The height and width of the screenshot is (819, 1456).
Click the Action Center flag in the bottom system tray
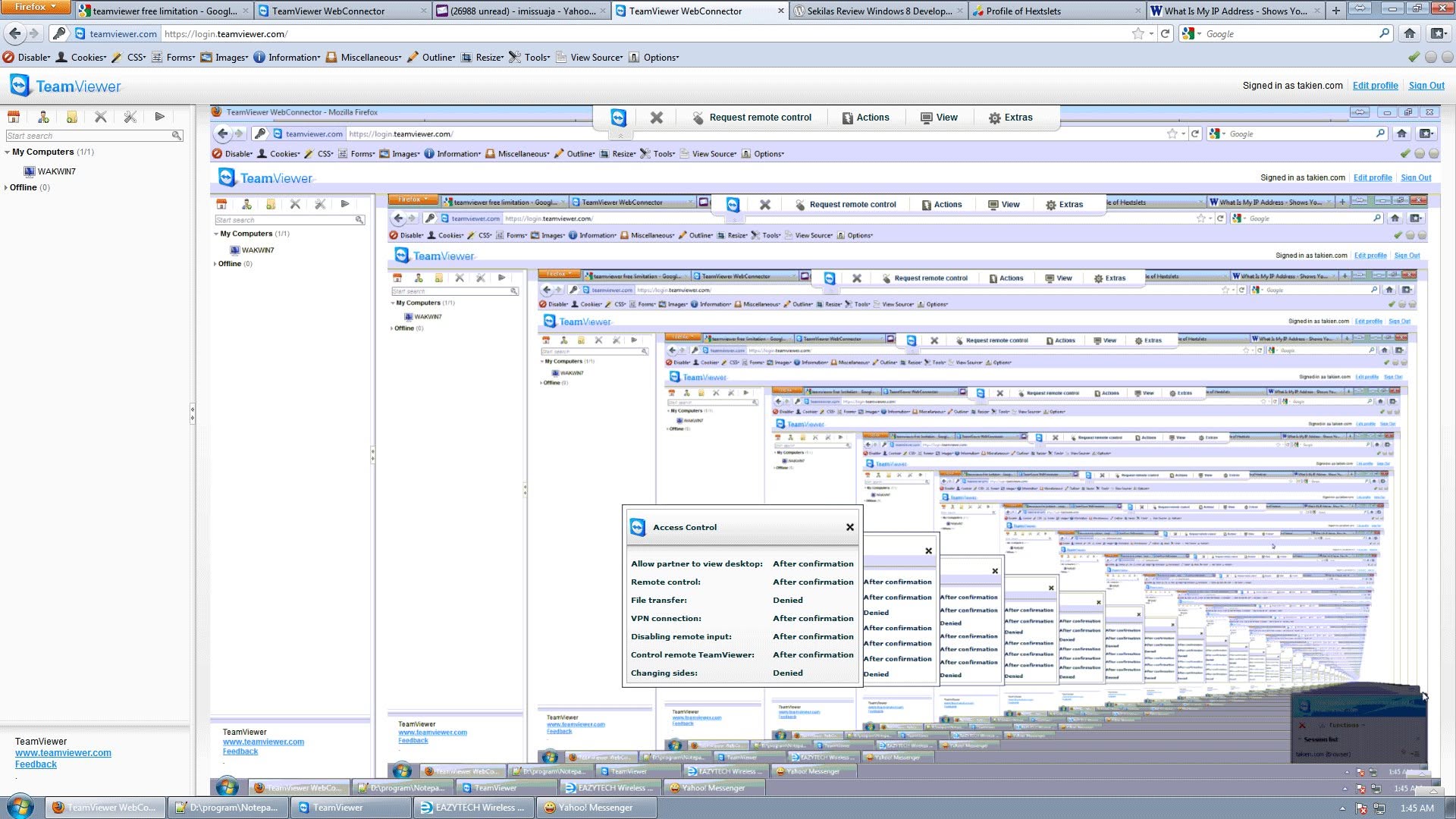tap(1361, 808)
